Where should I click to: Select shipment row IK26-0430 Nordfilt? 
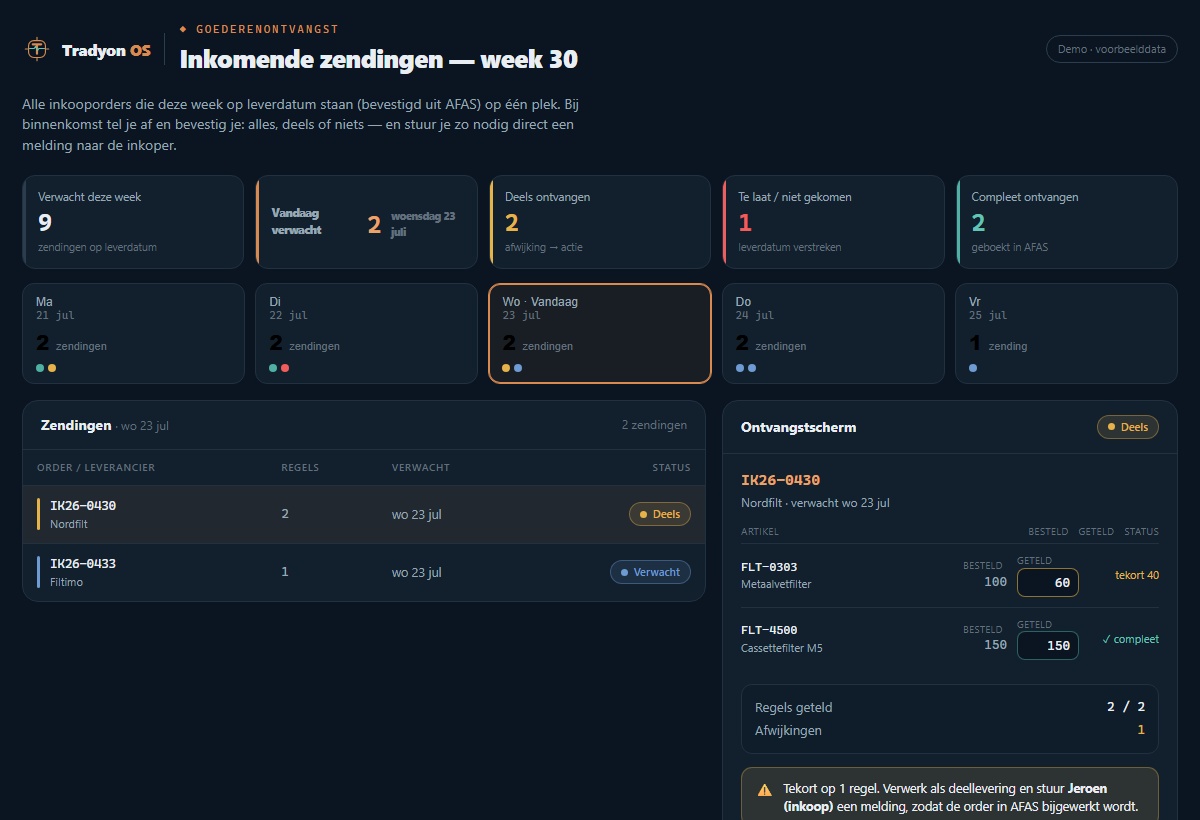pos(364,514)
